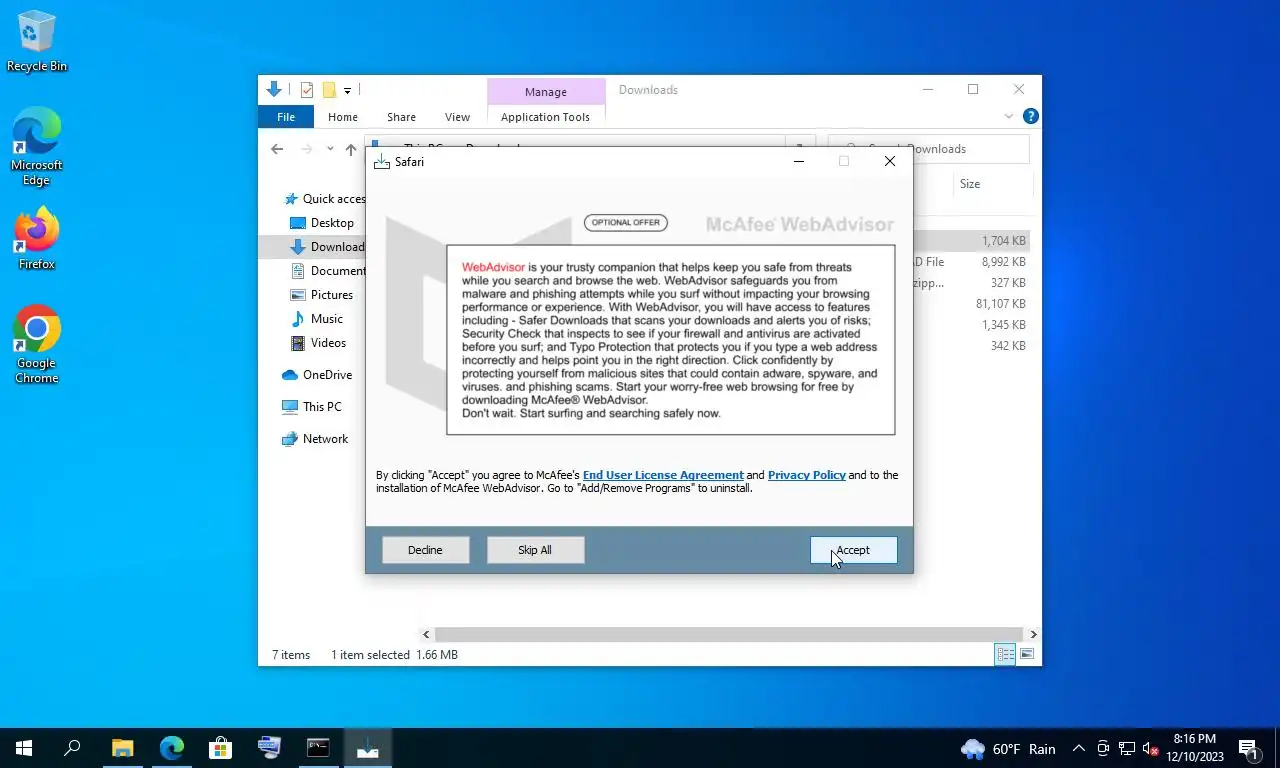Open Music folder in navigation pane
1280x768 pixels.
(x=317, y=319)
